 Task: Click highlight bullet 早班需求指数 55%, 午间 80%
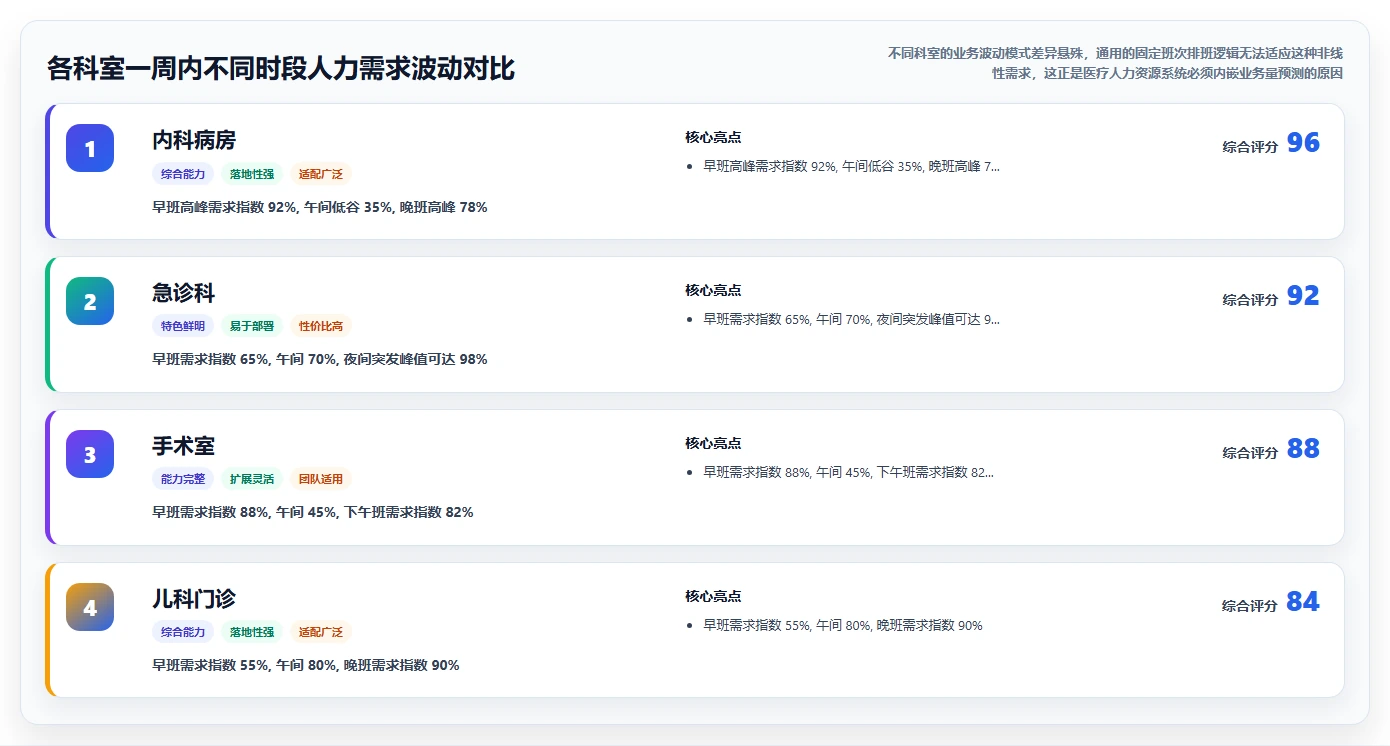pos(843,626)
